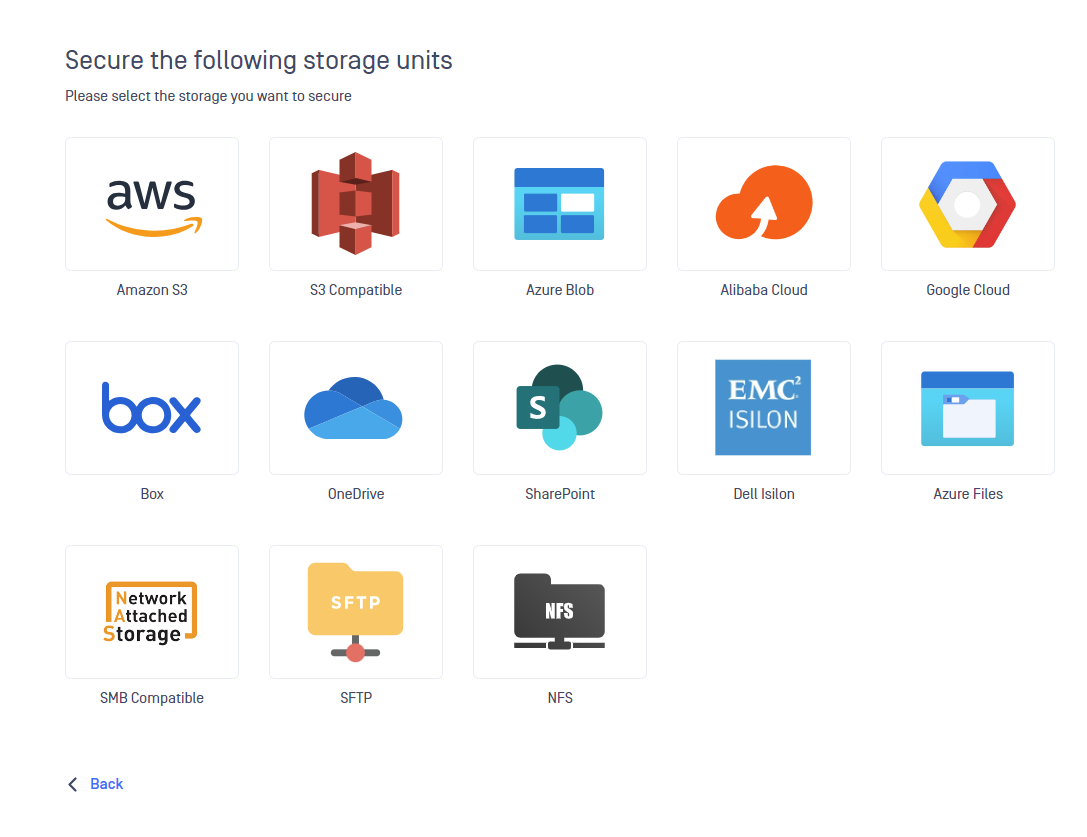Choose the Google Cloud hexagon logo
Screen dimensions: 1087x837
[967, 204]
